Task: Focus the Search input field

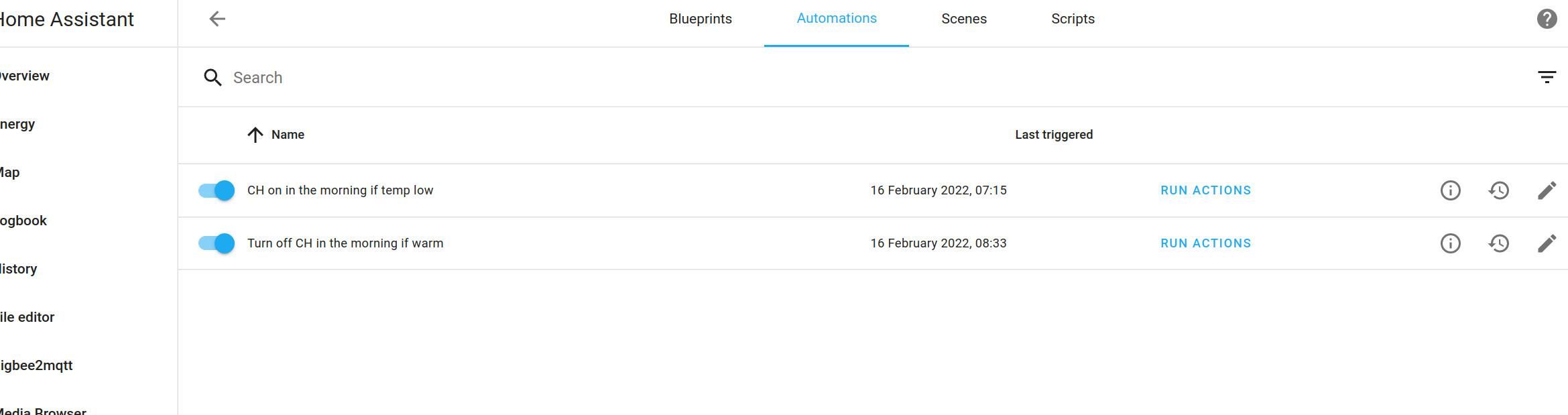Action: 871,78
